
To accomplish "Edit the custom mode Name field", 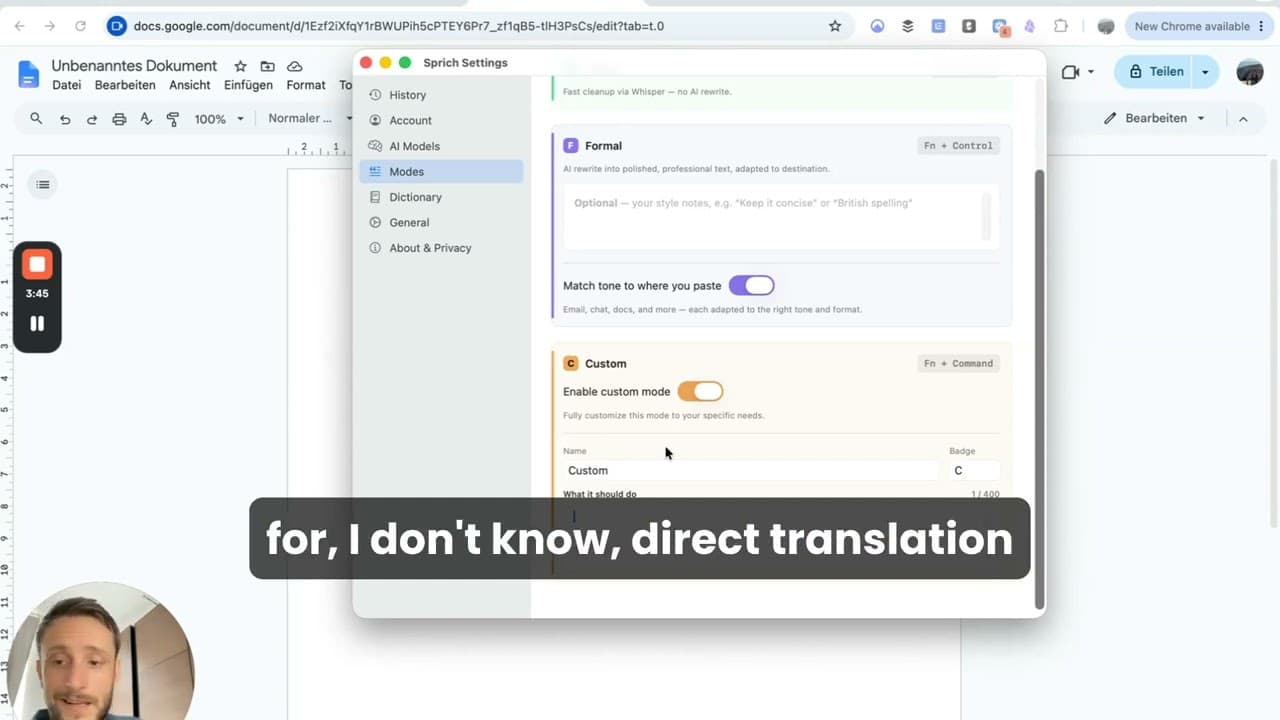I will pos(750,470).
